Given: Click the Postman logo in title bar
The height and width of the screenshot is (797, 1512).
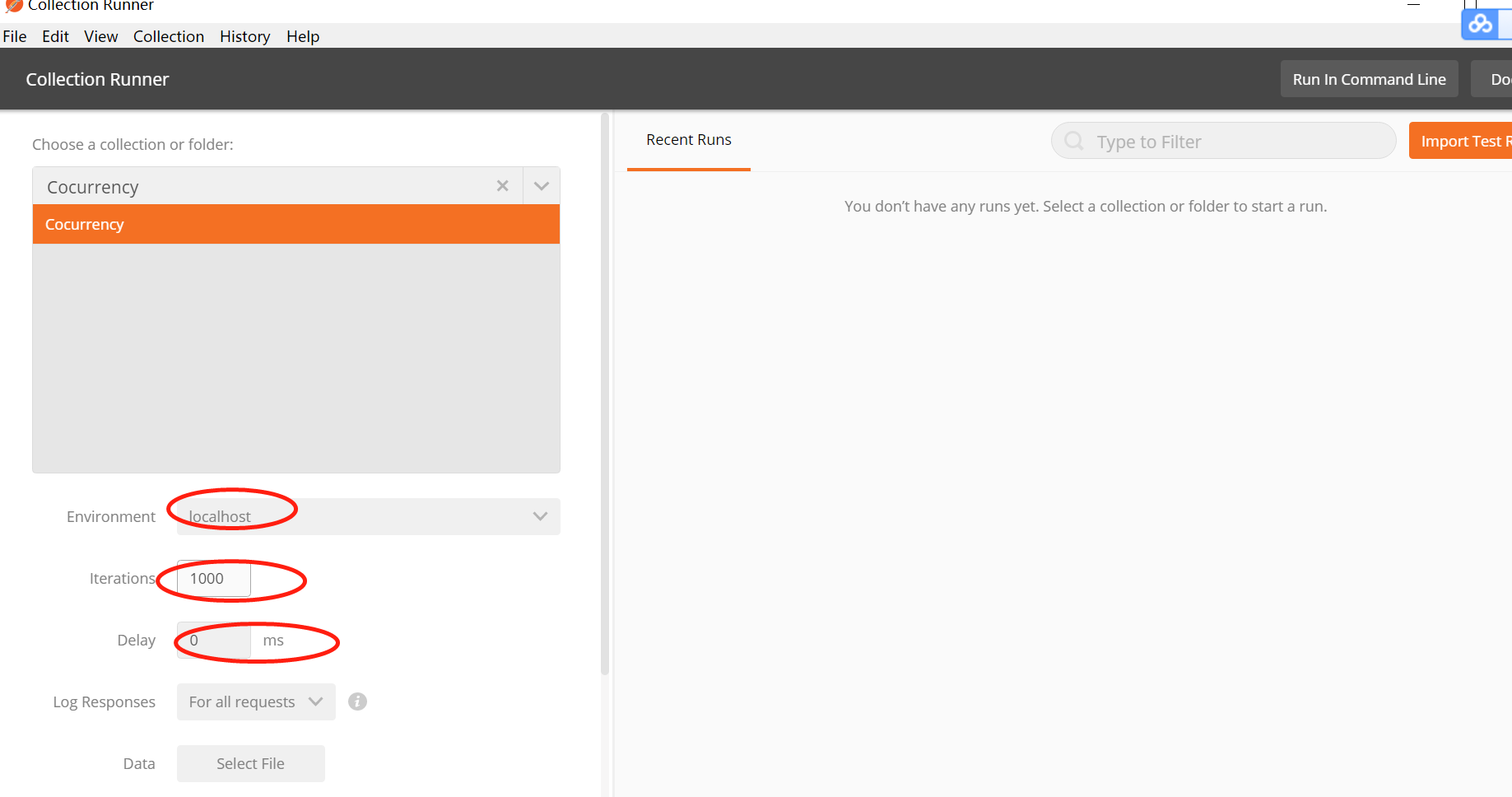Looking at the screenshot, I should point(13,5).
